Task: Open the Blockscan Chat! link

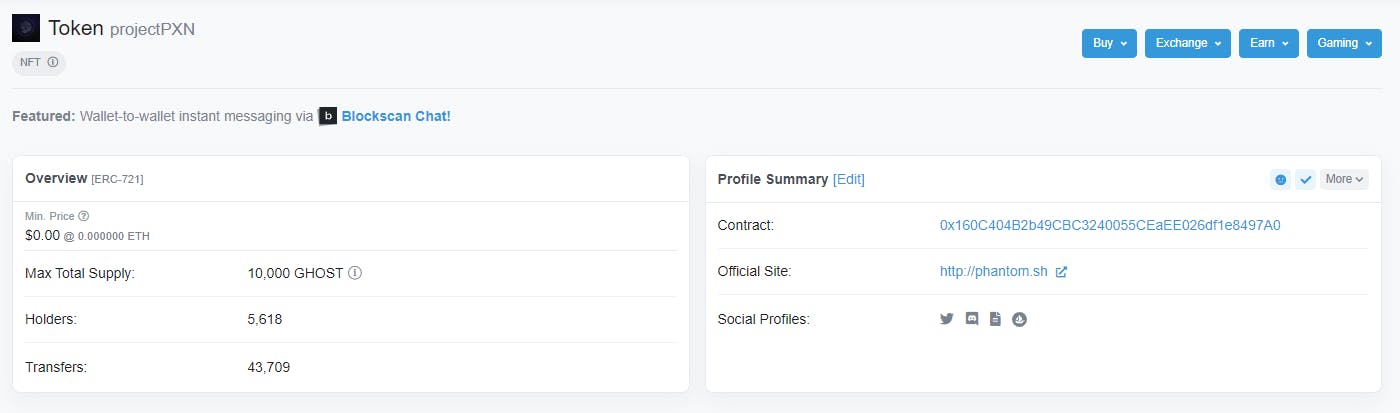Action: [x=396, y=116]
